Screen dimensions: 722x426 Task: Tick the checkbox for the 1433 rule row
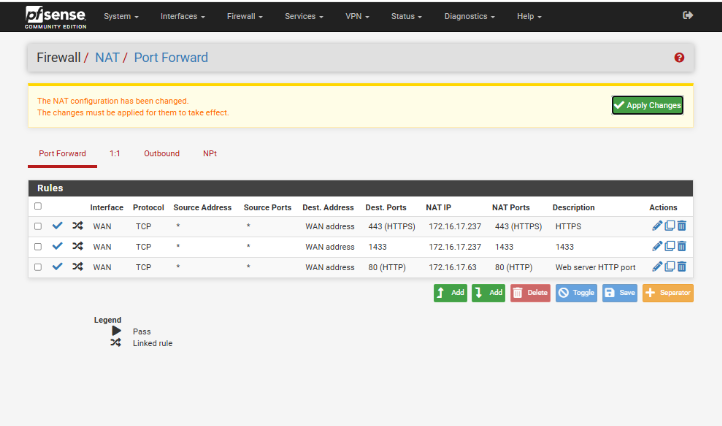click(x=38, y=247)
